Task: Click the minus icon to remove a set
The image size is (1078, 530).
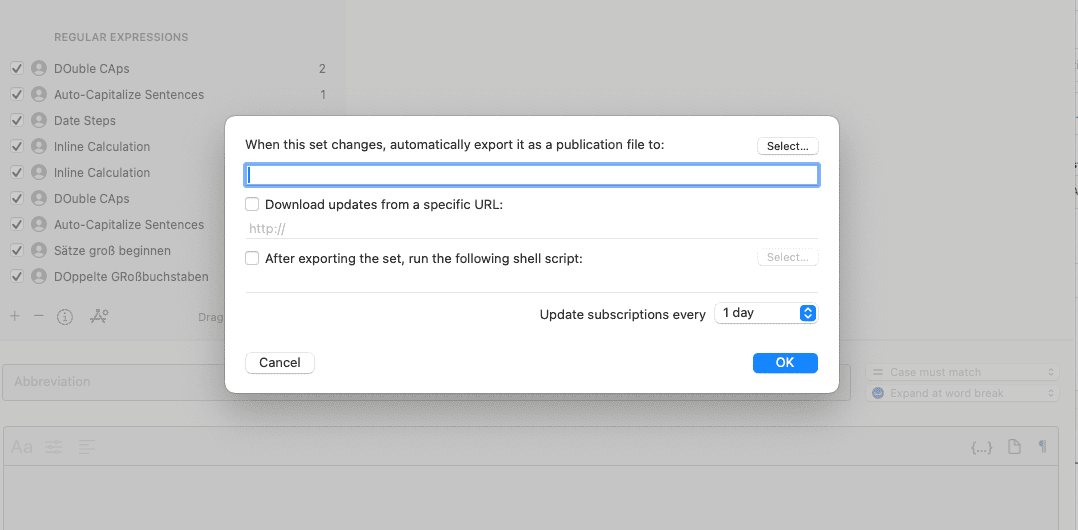Action: pos(39,316)
